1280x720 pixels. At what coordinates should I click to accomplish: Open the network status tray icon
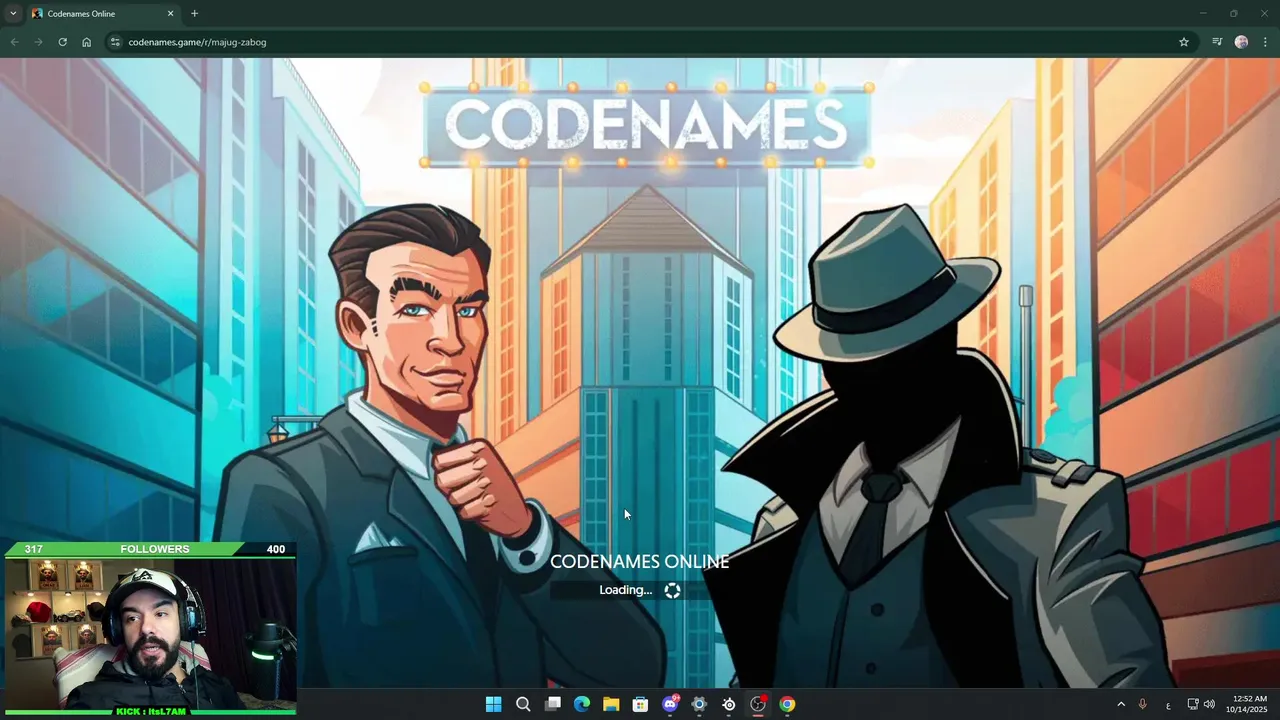click(1193, 704)
